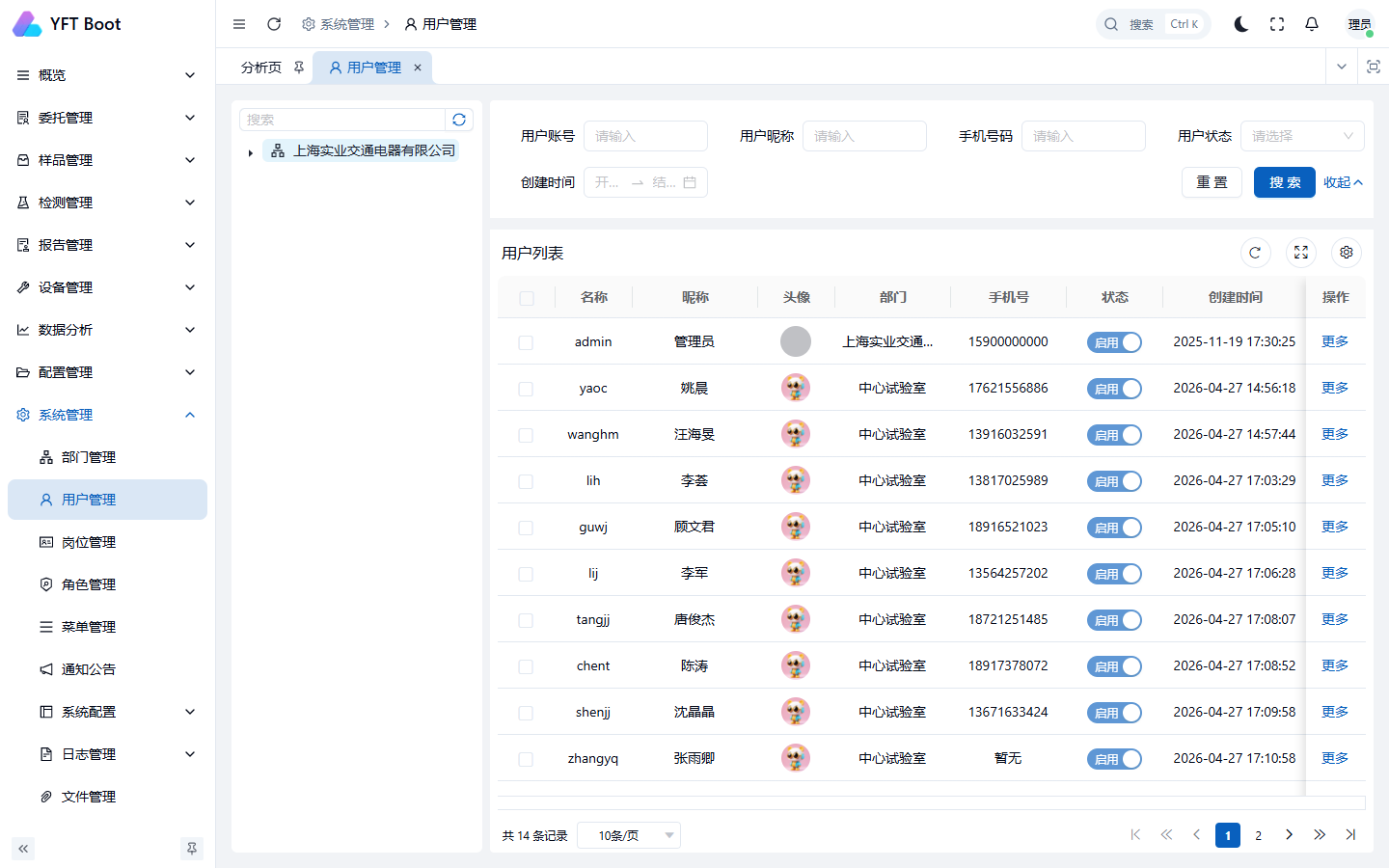1389x868 pixels.
Task: Collapse sidebar using the double-chevron icon
Action: pos(23,849)
